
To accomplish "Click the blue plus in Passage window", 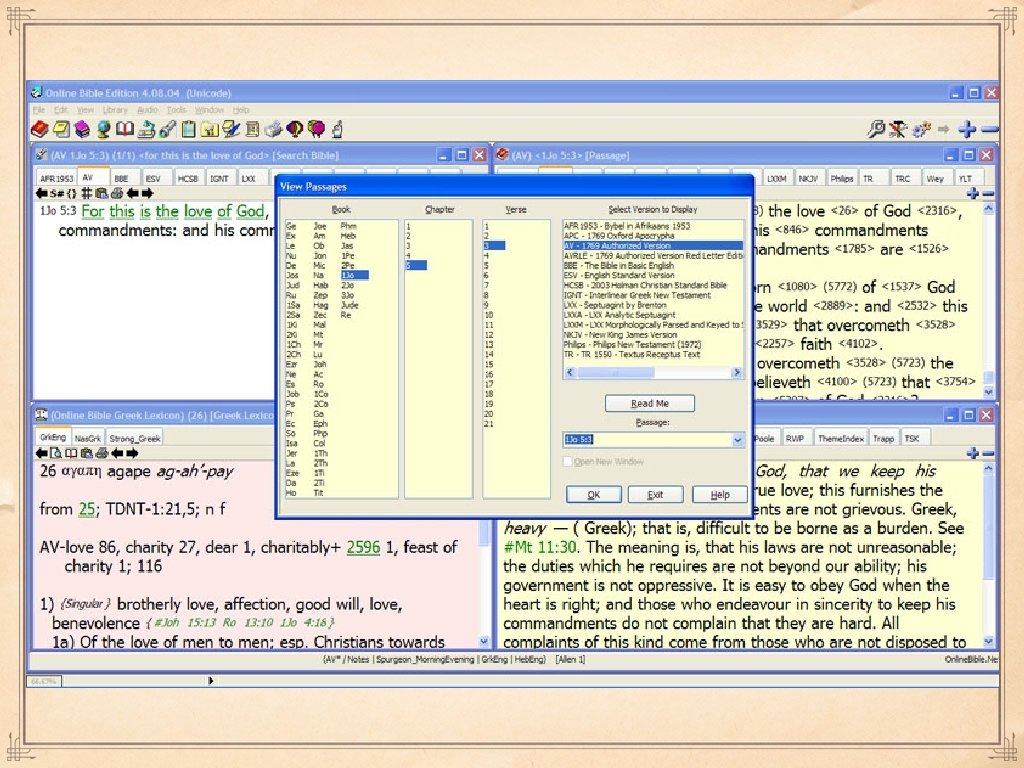I will (x=972, y=193).
